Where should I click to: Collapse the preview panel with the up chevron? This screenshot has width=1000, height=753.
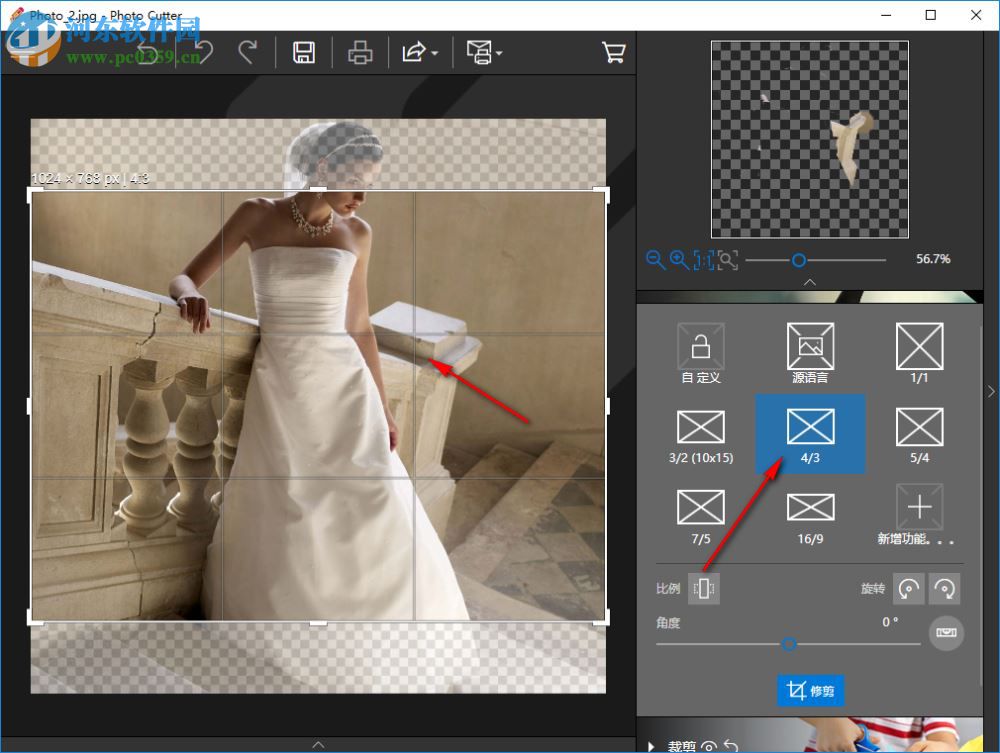pyautogui.click(x=810, y=282)
